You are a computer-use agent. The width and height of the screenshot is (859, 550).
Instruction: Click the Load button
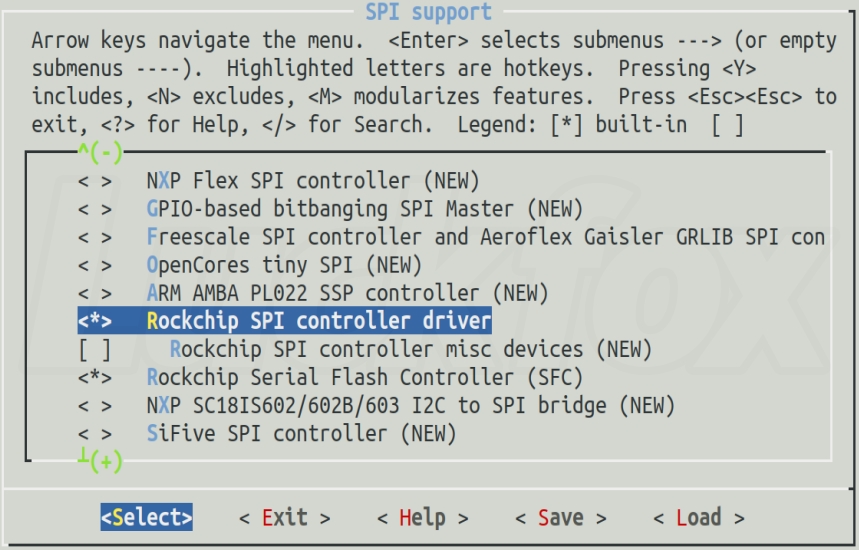coord(698,517)
